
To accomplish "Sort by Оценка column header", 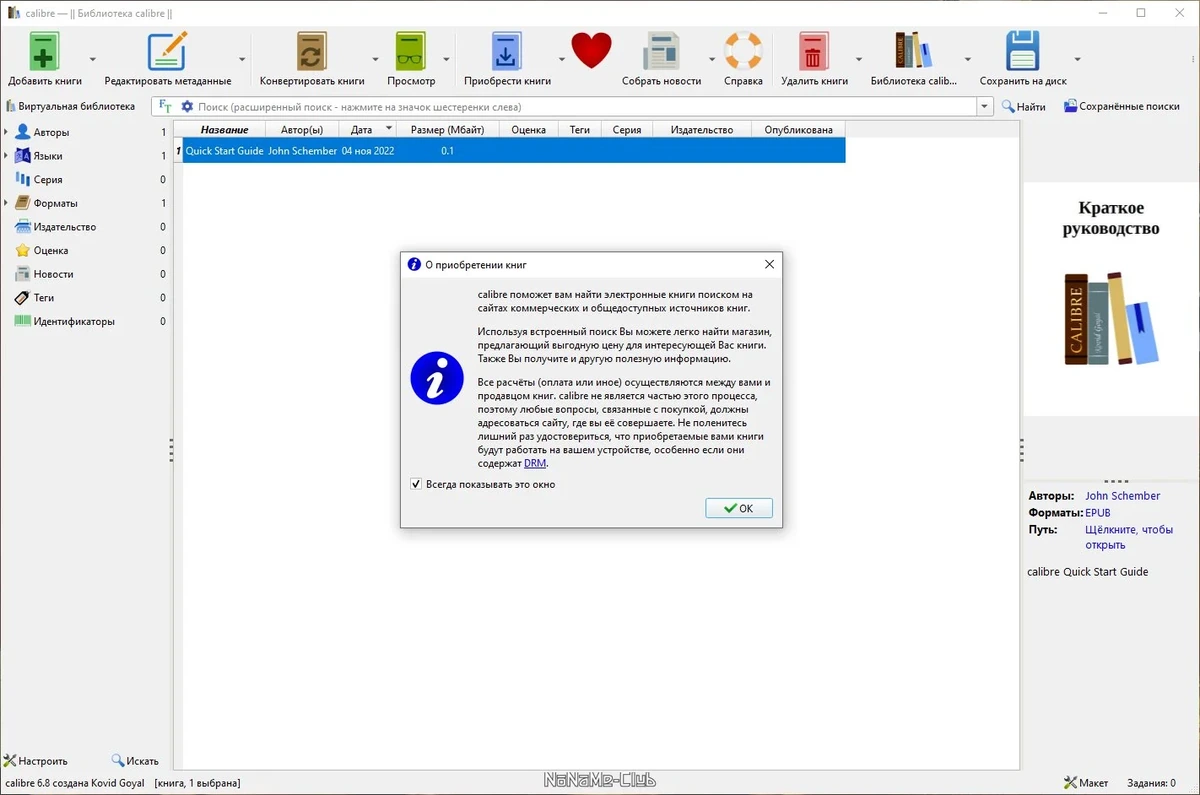I will (528, 129).
